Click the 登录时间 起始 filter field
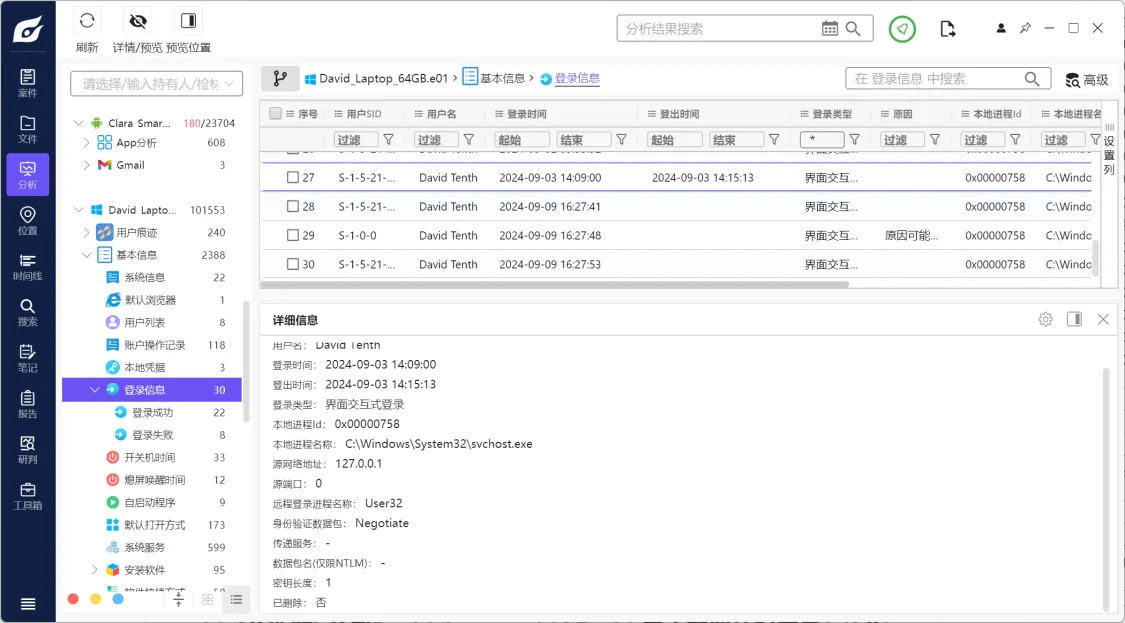 click(522, 139)
